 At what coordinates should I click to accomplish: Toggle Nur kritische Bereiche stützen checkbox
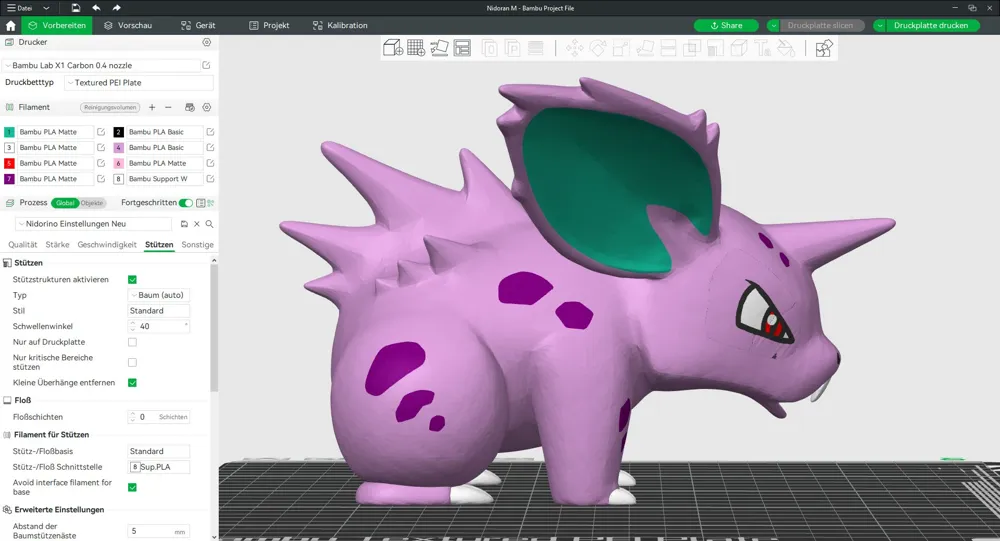[133, 362]
